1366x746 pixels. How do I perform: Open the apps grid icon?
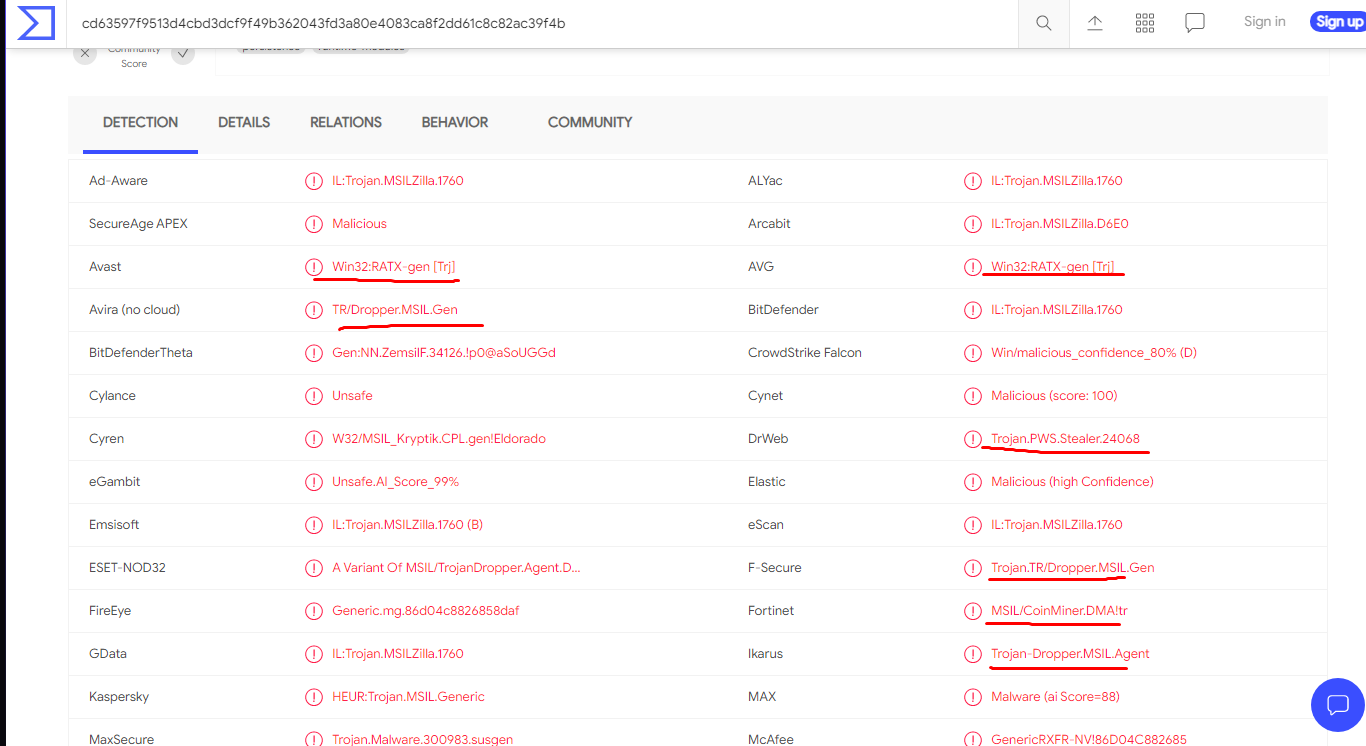pyautogui.click(x=1145, y=23)
